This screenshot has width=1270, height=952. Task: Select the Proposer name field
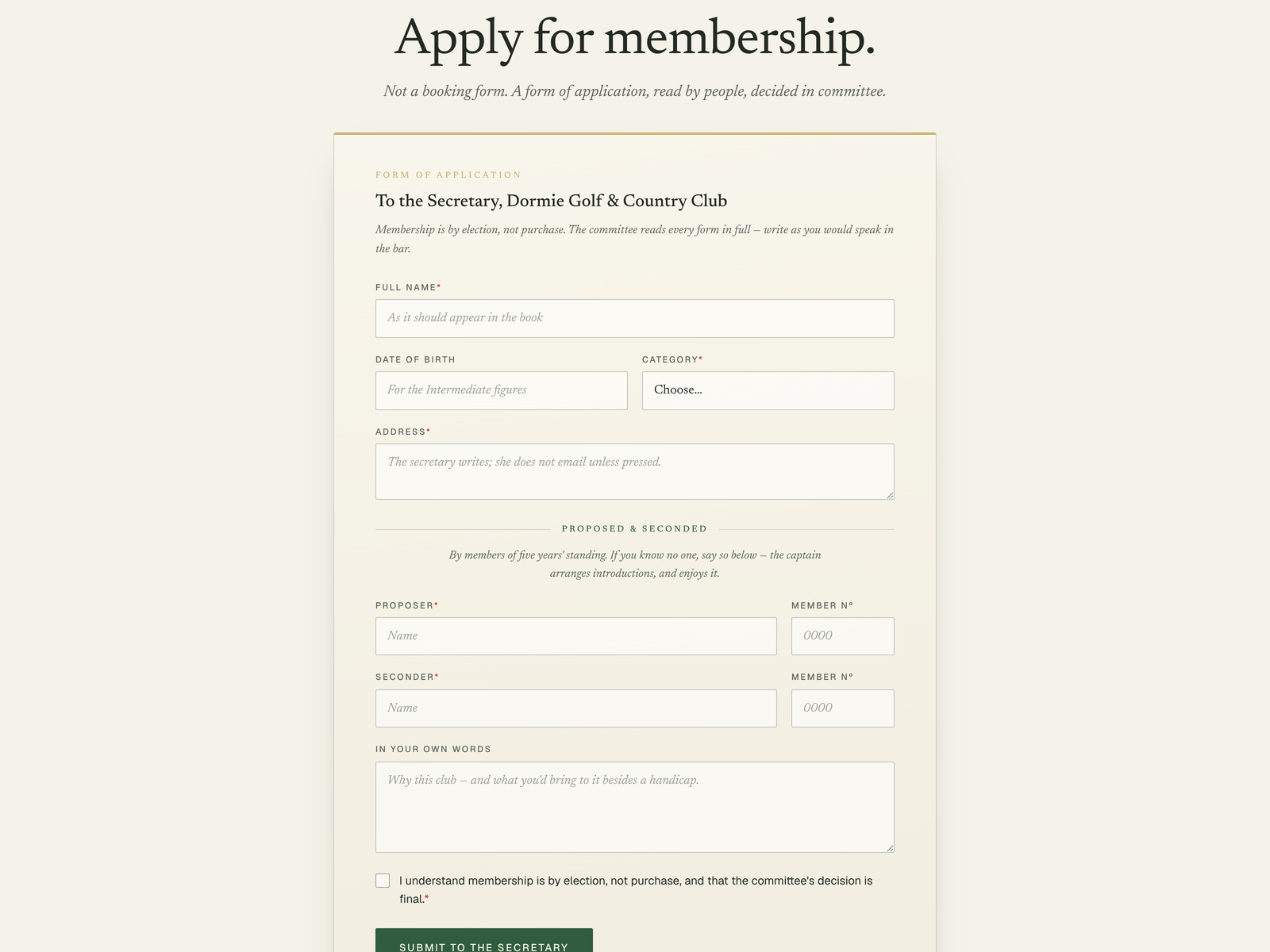(x=575, y=636)
